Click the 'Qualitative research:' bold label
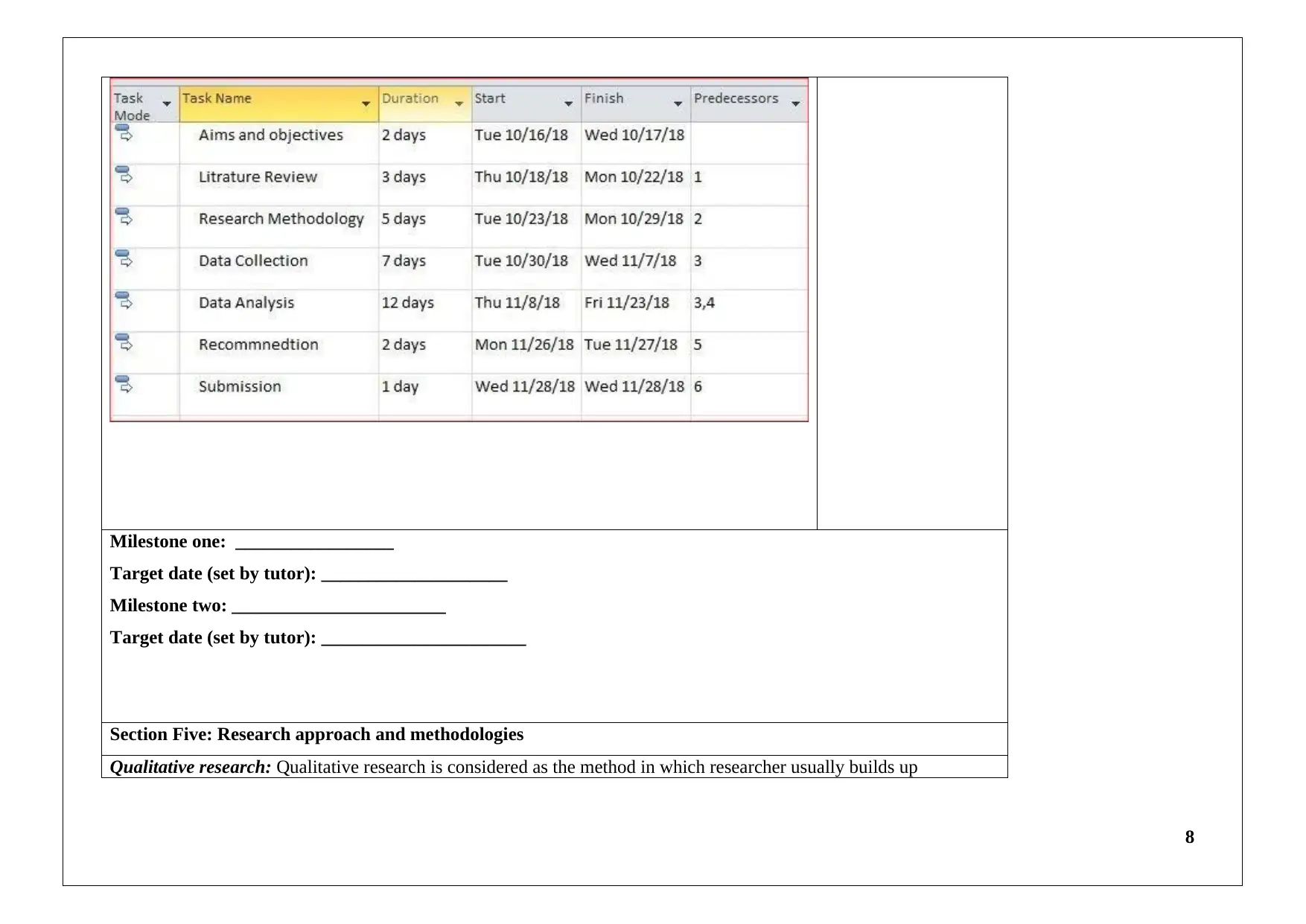1306x924 pixels. (x=191, y=768)
